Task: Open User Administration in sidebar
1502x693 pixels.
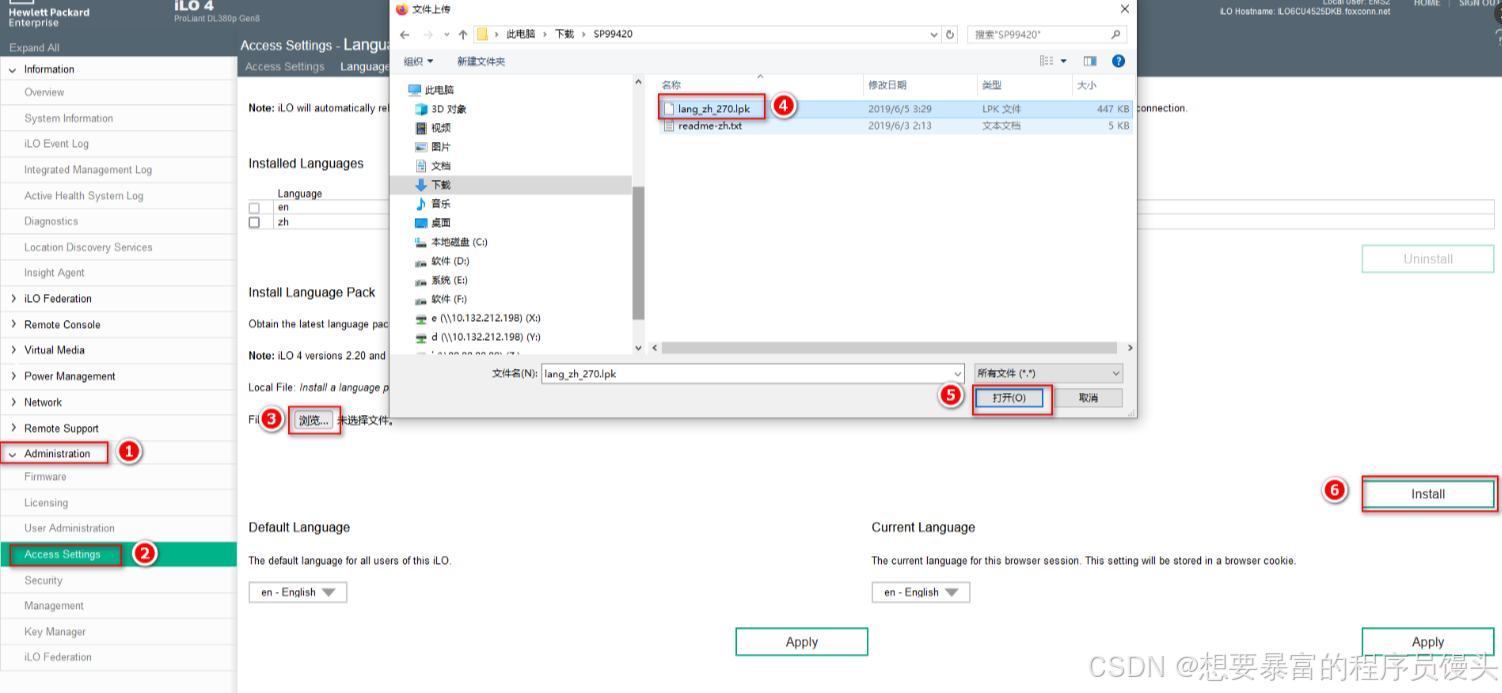Action: (69, 528)
